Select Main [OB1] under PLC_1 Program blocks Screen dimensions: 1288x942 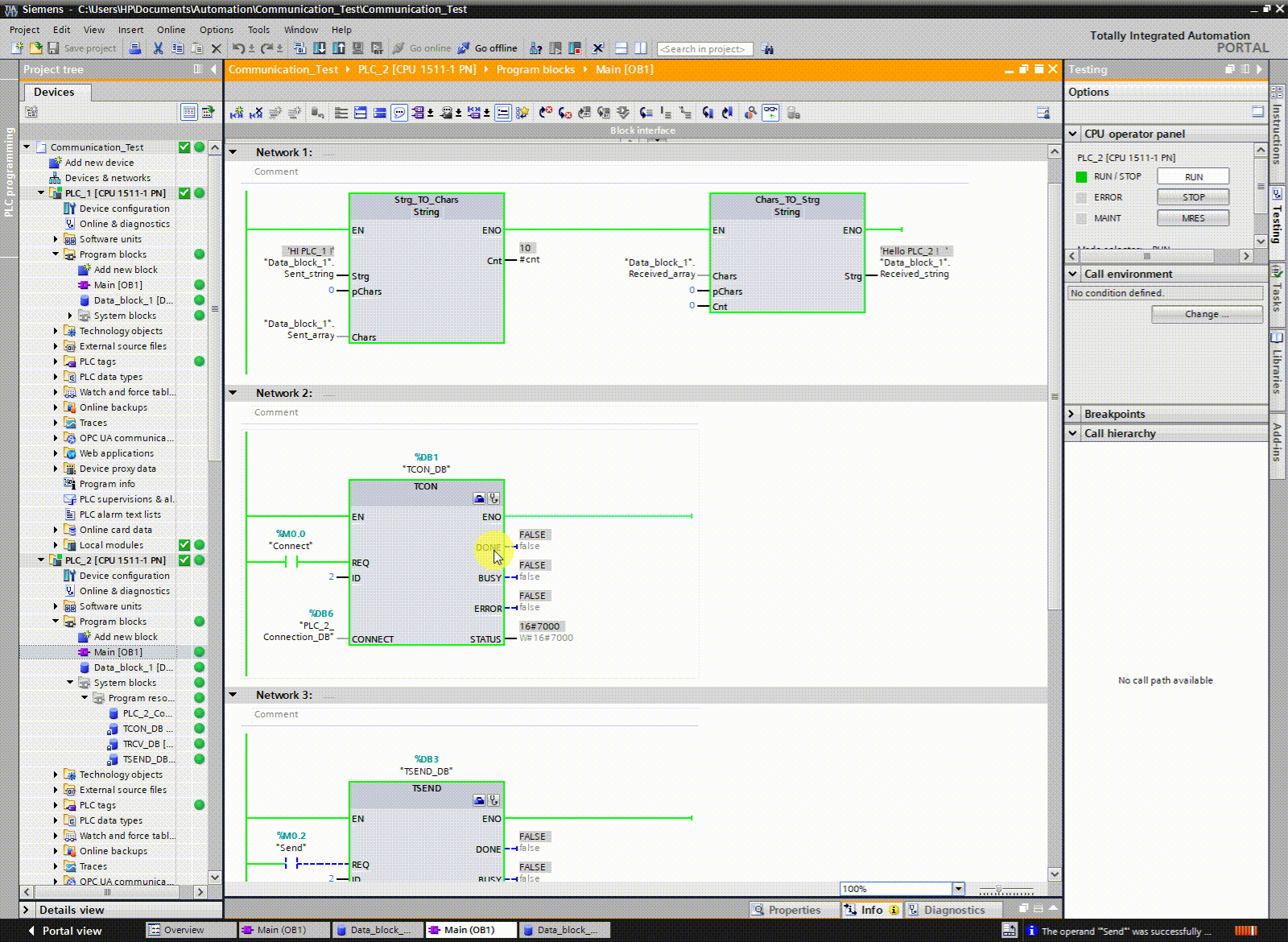[x=118, y=285]
